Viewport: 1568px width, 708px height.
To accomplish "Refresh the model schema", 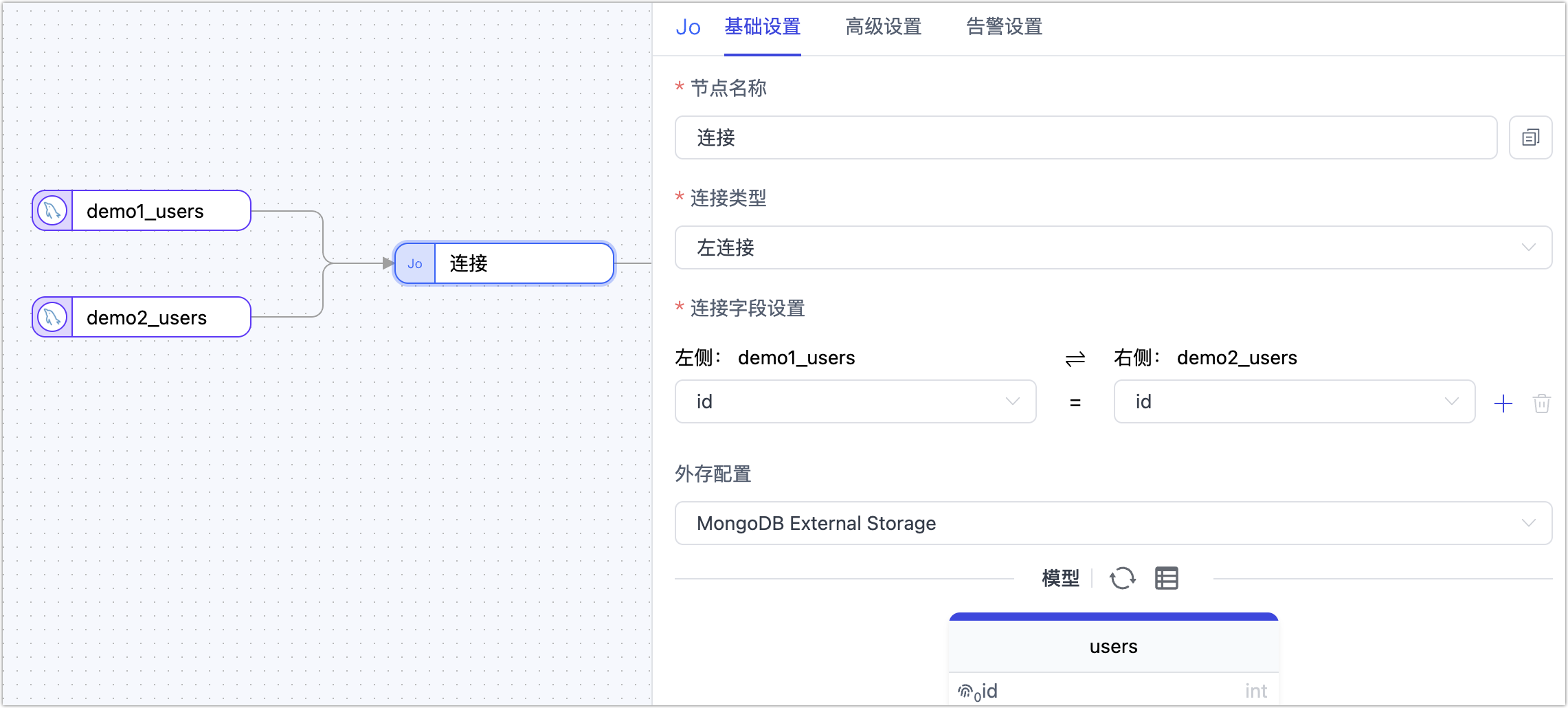I will pyautogui.click(x=1123, y=578).
